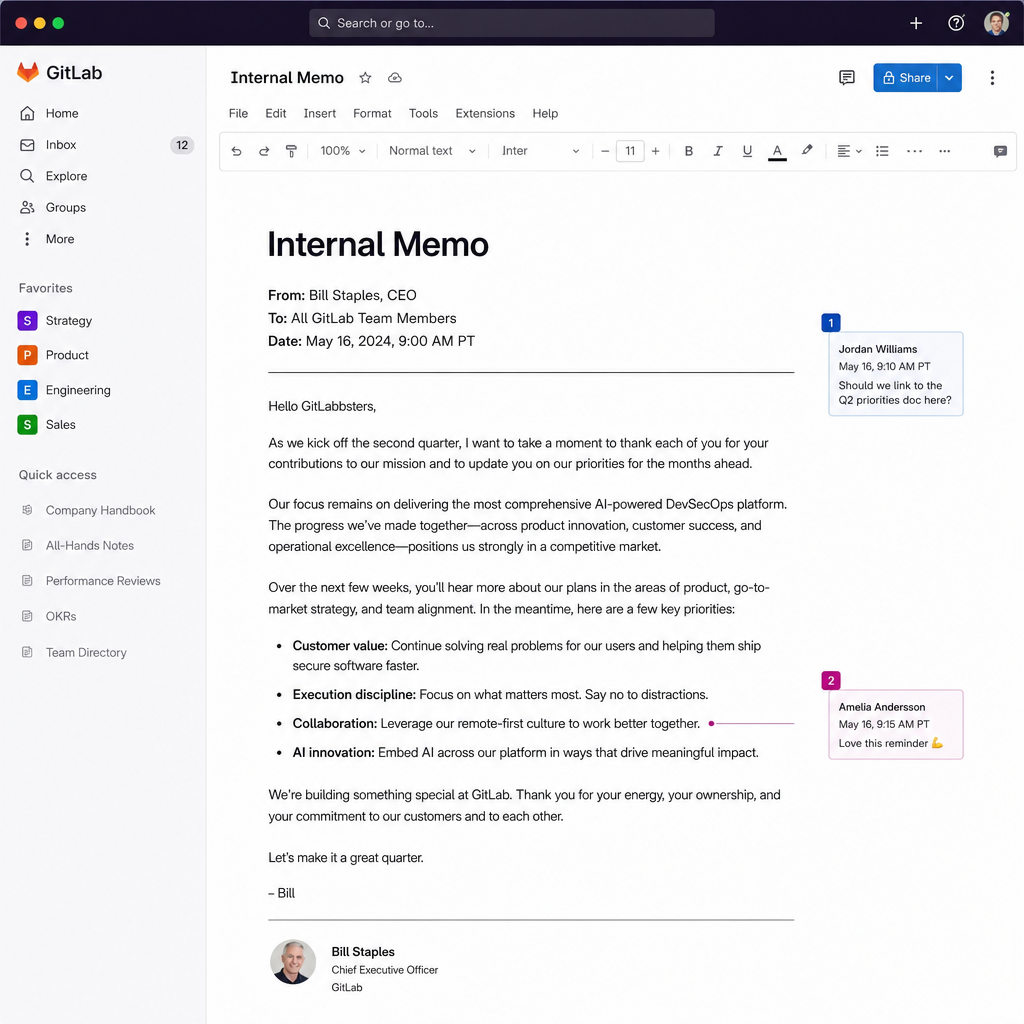Click the Quick access section heading
The height and width of the screenshot is (1024, 1024).
pos(57,475)
